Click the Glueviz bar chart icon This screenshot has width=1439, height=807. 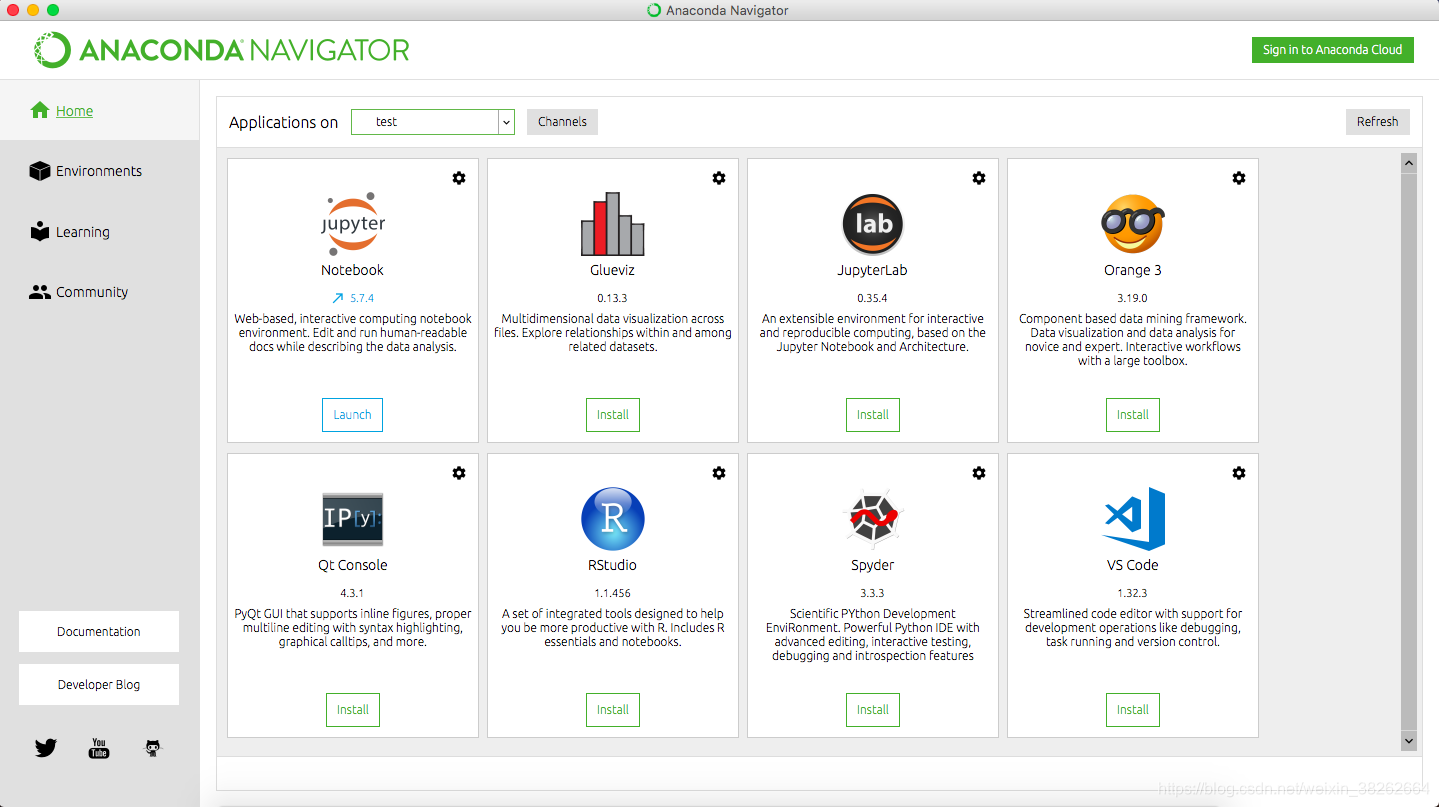[x=612, y=224]
